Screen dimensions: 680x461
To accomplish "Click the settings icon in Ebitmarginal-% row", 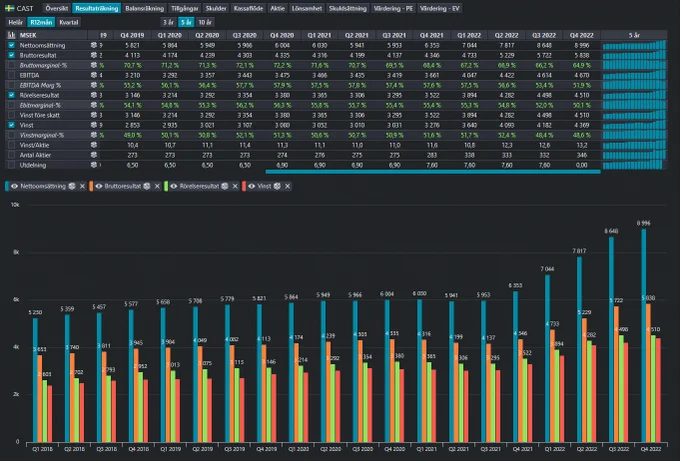I will [x=94, y=105].
